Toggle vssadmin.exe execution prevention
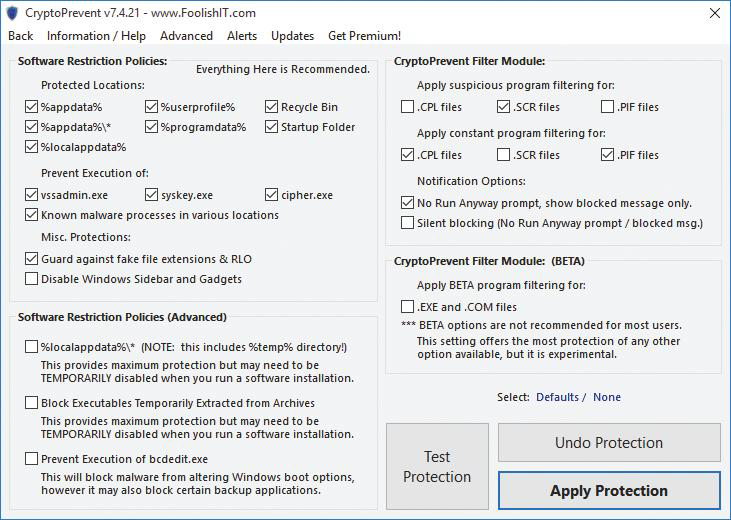 32,195
